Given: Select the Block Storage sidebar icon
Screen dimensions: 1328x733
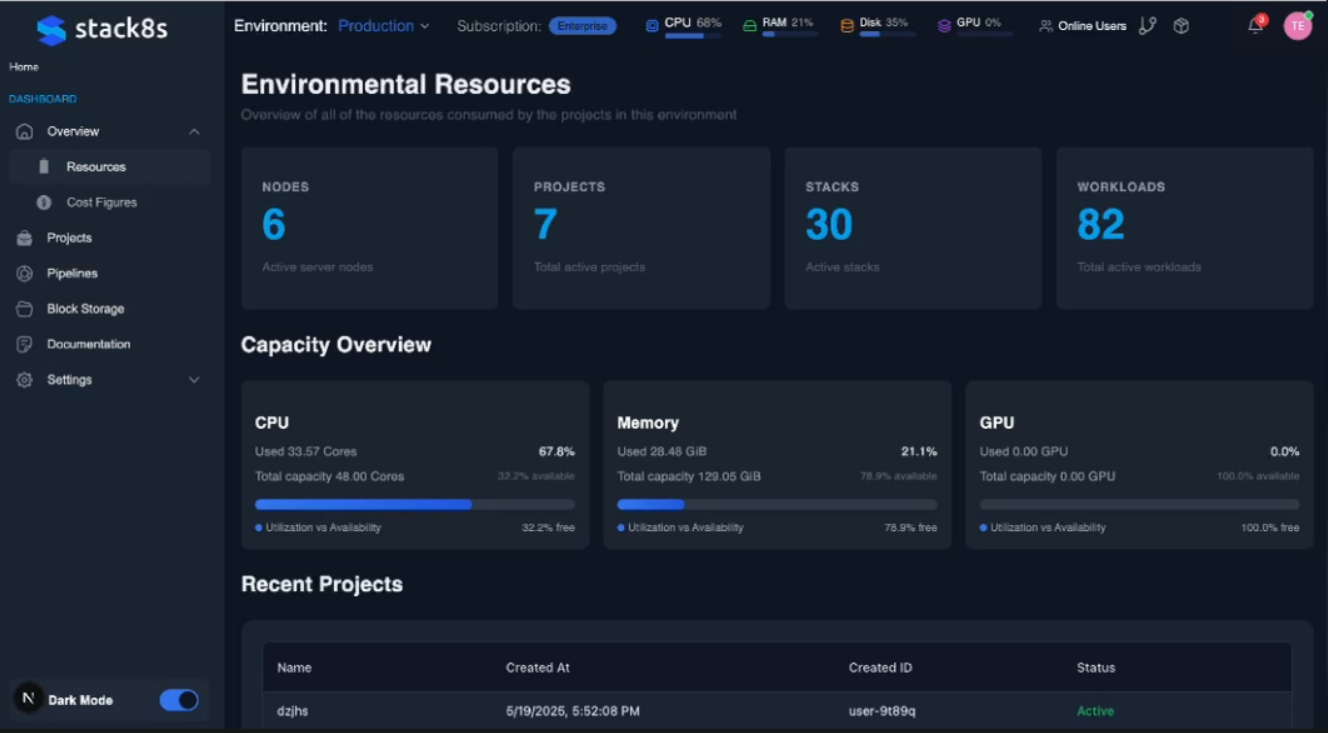Looking at the screenshot, I should [x=24, y=308].
